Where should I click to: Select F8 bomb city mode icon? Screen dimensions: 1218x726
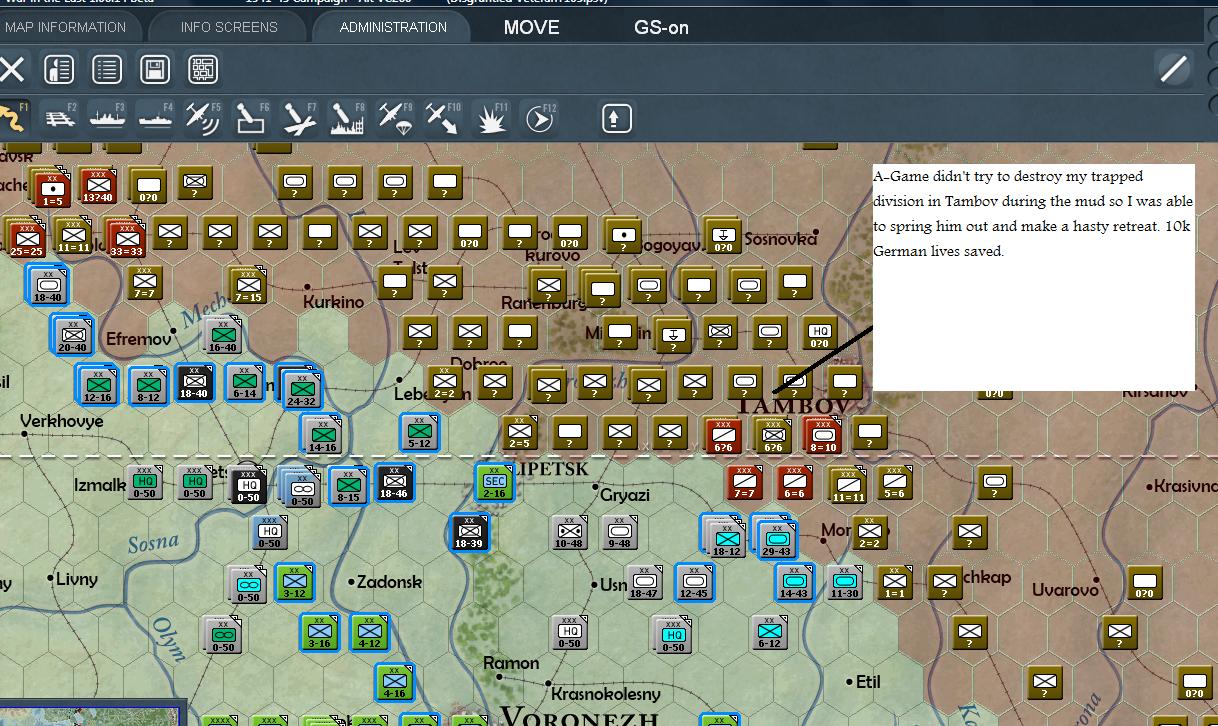[347, 118]
